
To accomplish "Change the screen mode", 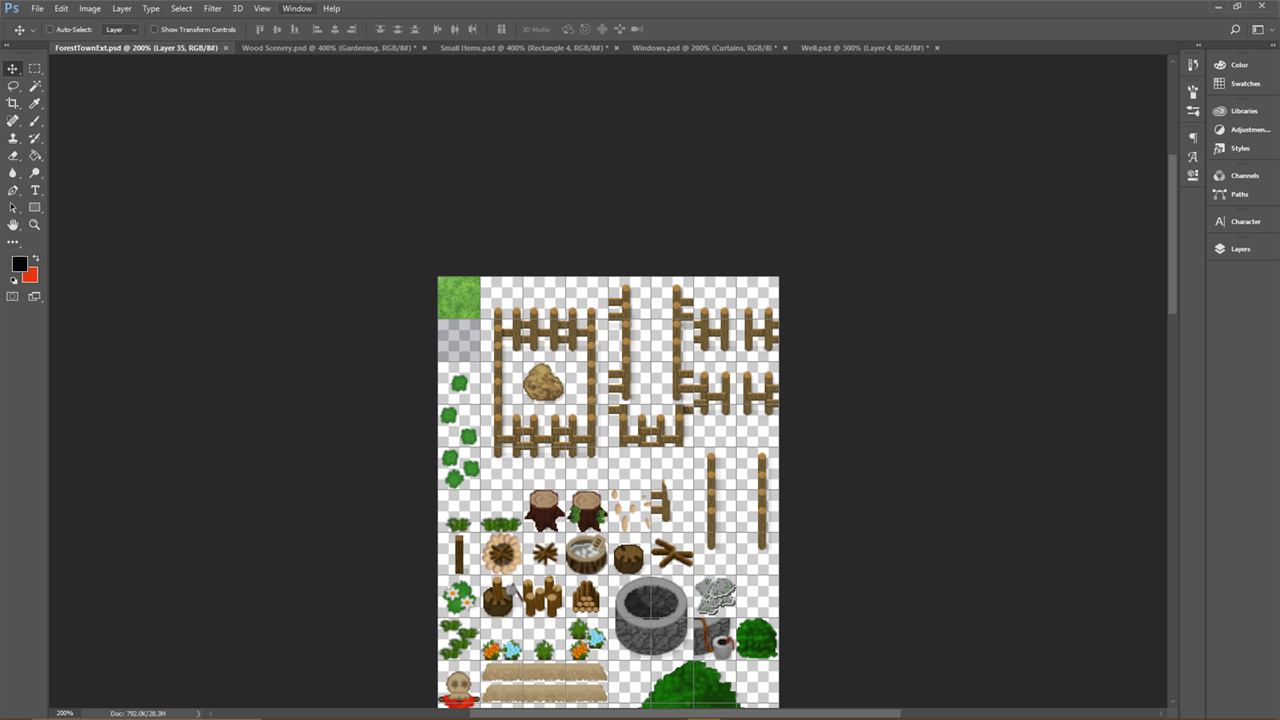I will coord(35,297).
